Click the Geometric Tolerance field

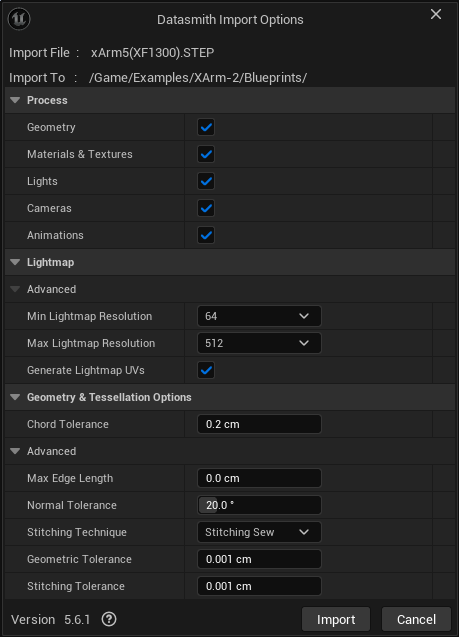tap(259, 559)
